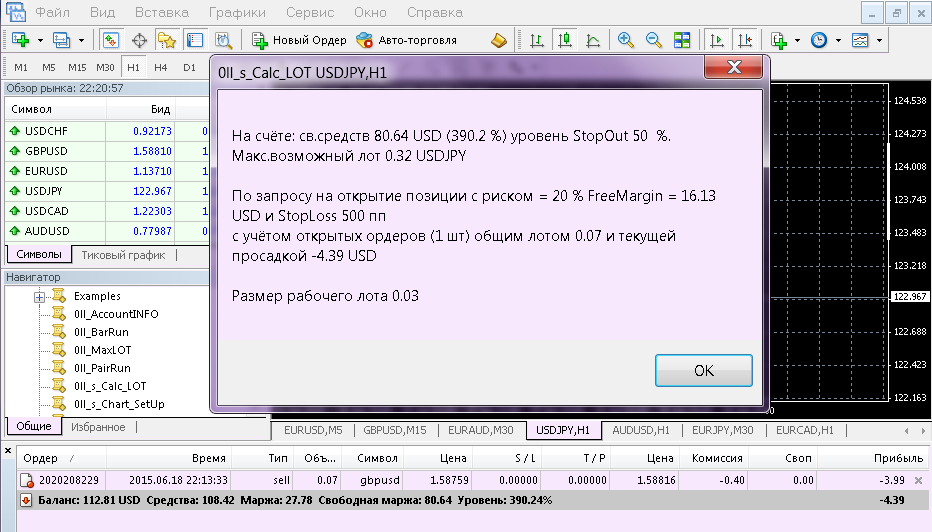
Task: Open the Strategy Tester icon
Action: pos(223,40)
